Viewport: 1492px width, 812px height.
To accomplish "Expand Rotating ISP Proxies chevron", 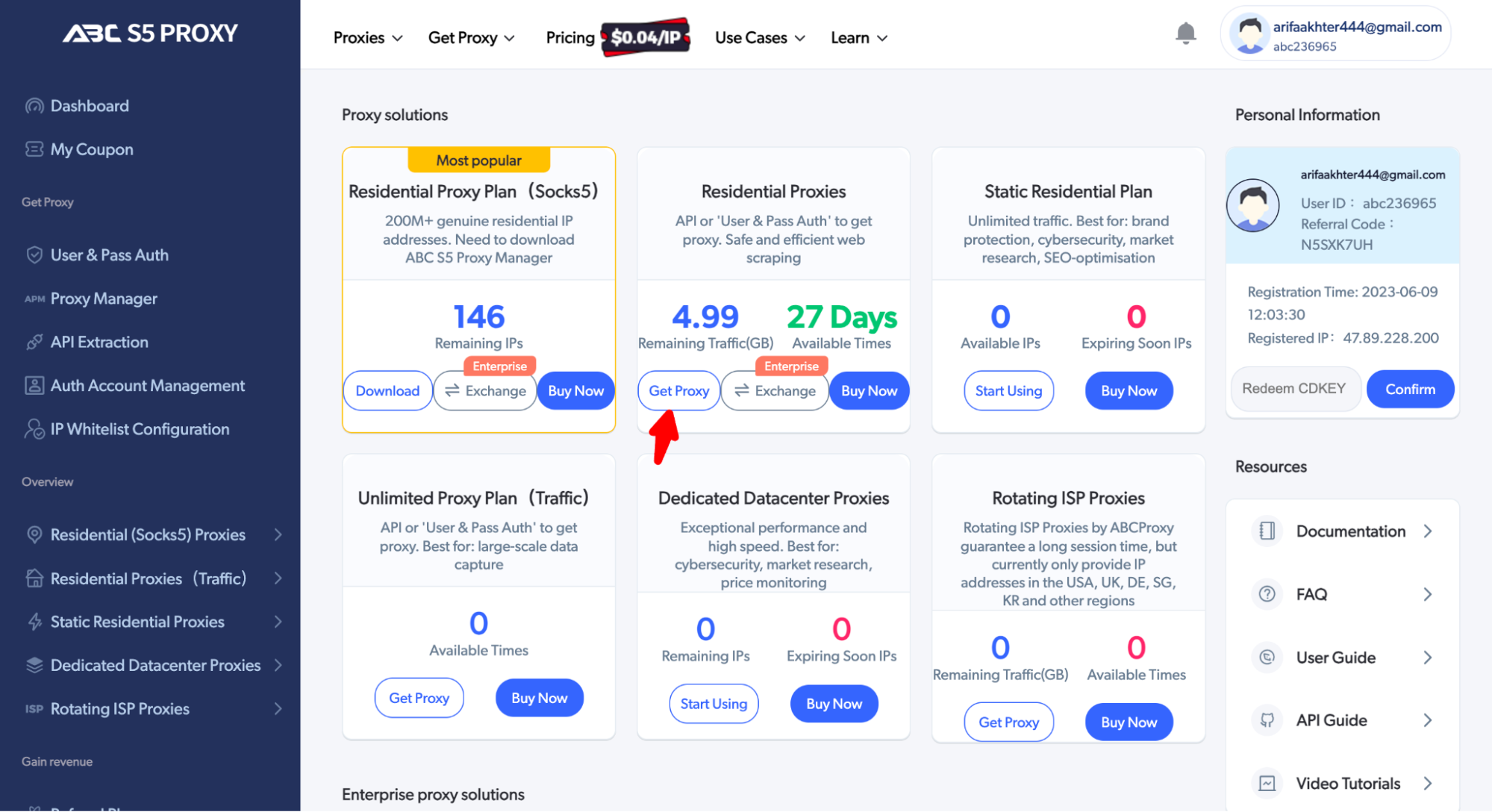I will click(278, 709).
